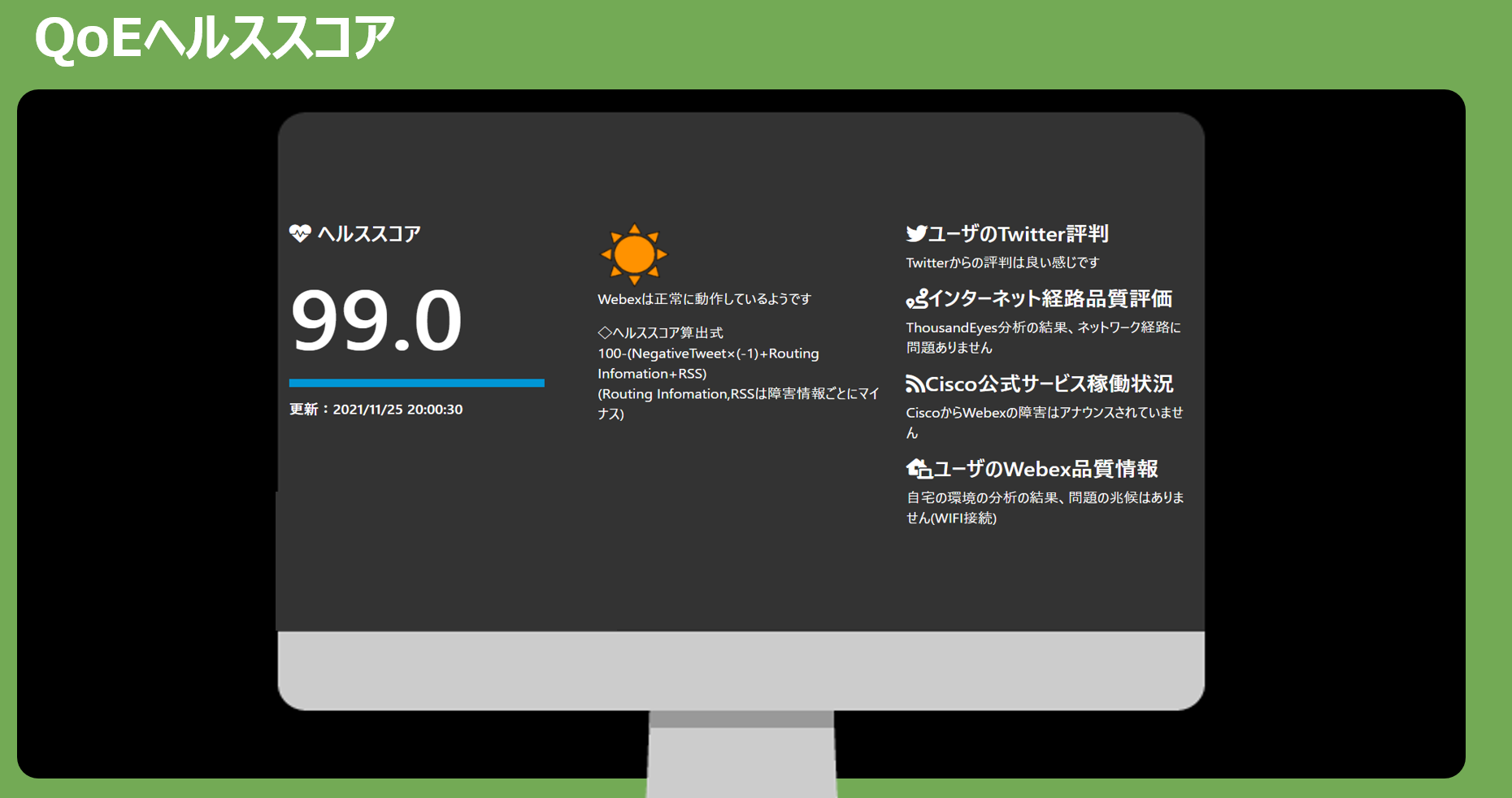Click the route icon beside インターネット経路品質評価

click(x=917, y=299)
